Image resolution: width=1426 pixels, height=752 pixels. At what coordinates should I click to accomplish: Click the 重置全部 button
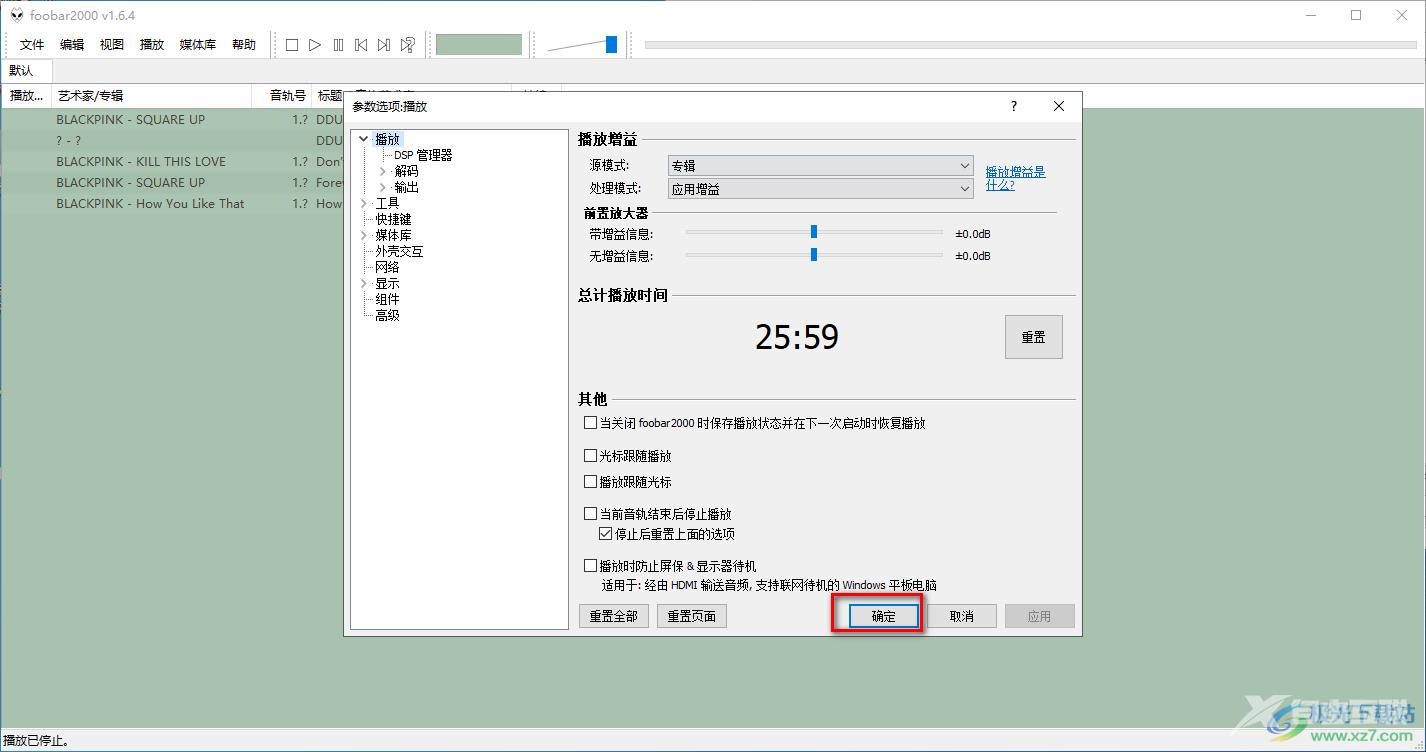(614, 616)
